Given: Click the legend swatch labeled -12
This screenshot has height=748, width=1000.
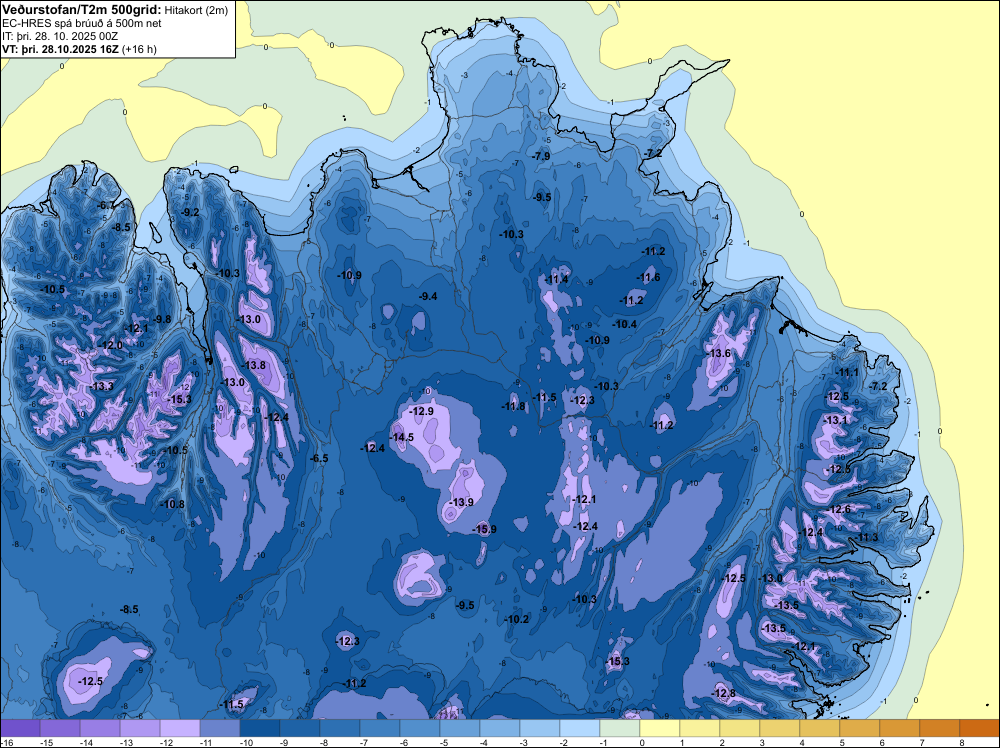Looking at the screenshot, I should click(x=180, y=728).
